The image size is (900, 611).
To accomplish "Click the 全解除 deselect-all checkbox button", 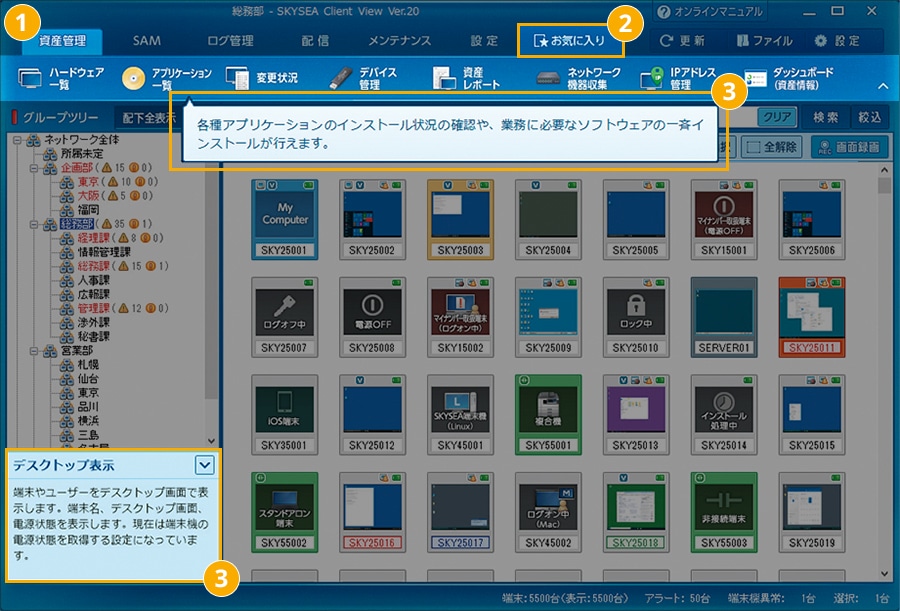I will [x=772, y=147].
